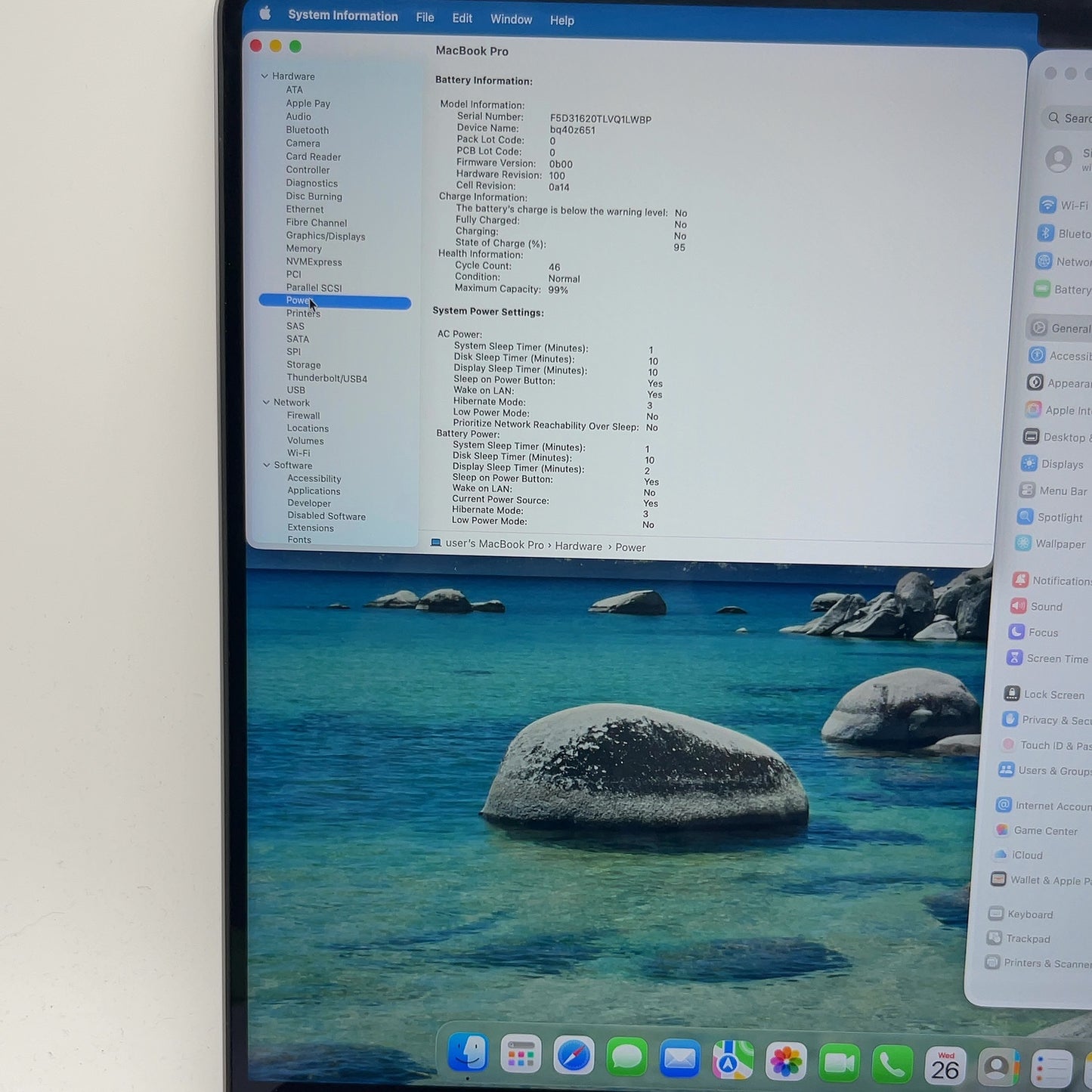The image size is (1092, 1092).
Task: Open Game Center settings
Action: [x=1037, y=831]
